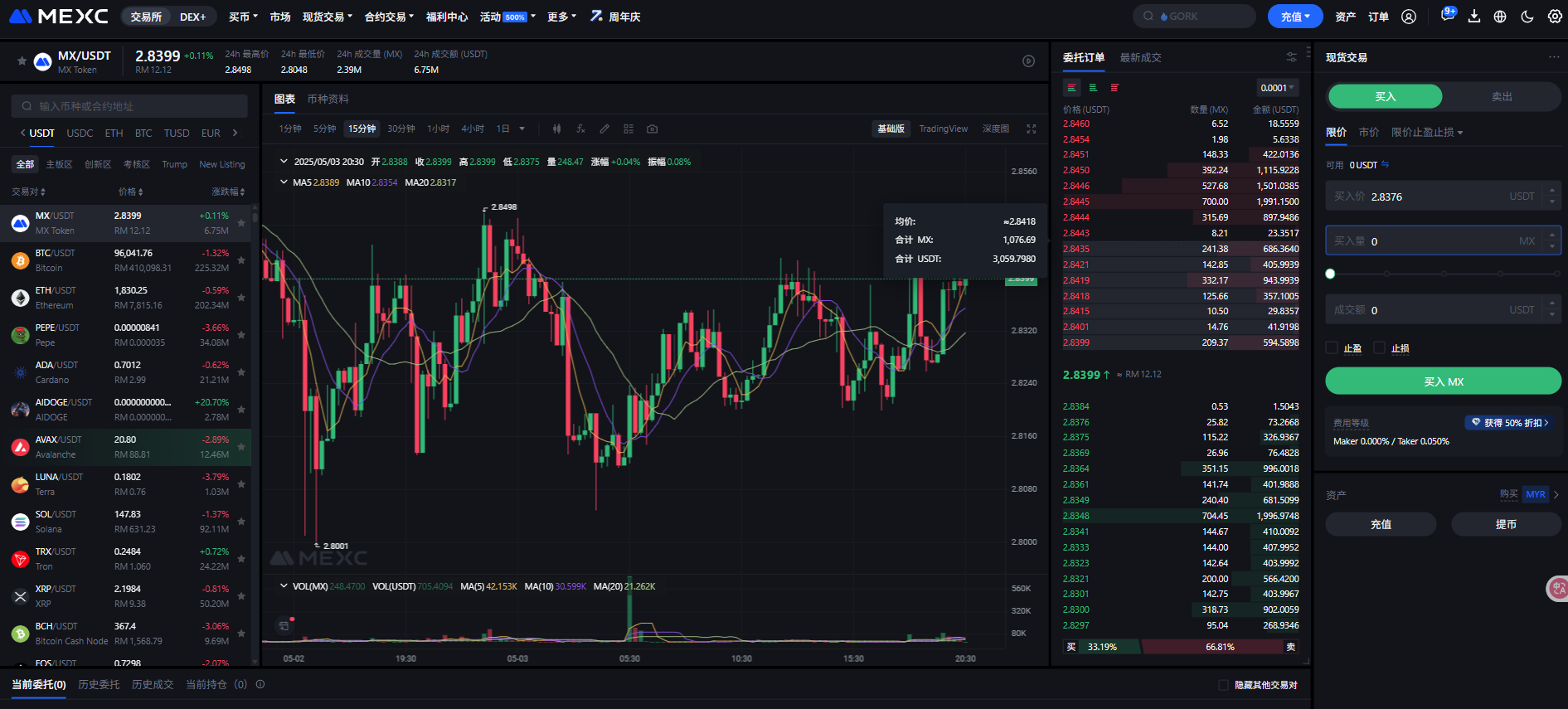
Task: Switch to 最新成交 tab
Action: click(1140, 57)
